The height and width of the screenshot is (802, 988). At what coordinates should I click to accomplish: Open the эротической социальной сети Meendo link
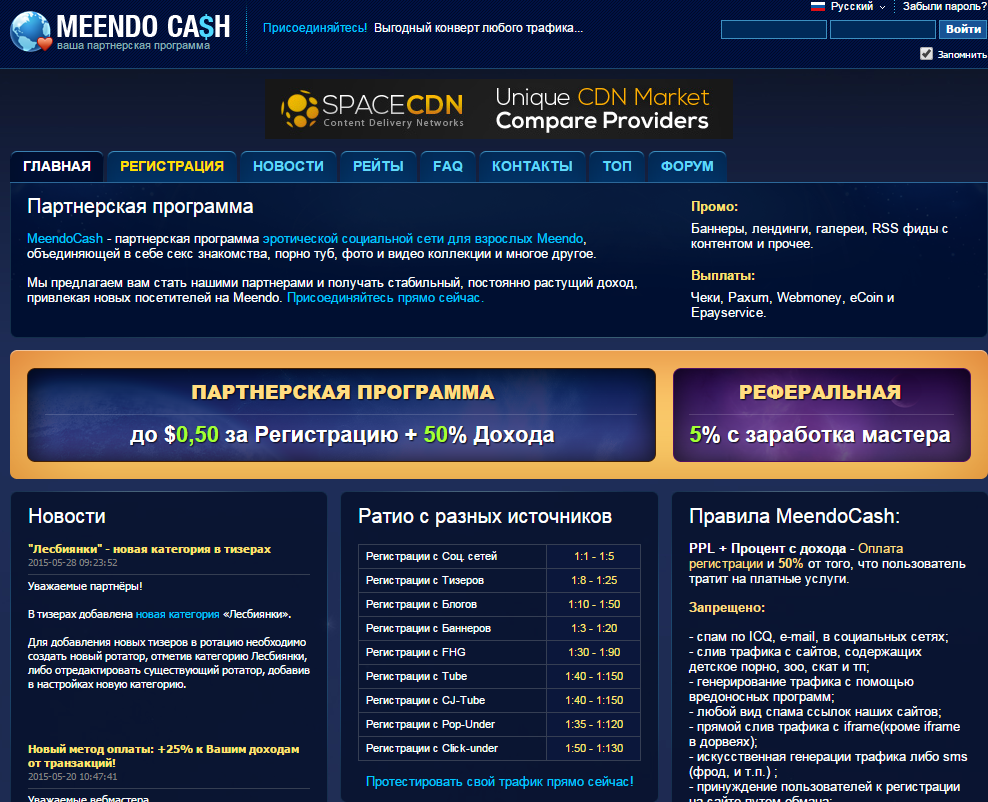point(423,239)
